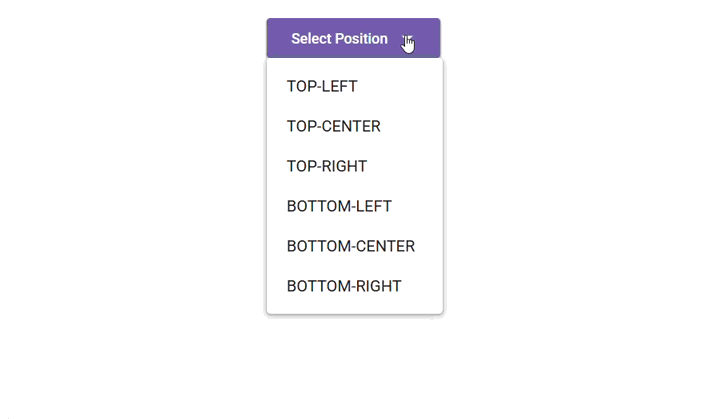
Task: Click the dropdown arrow beside Select Position
Action: pyautogui.click(x=407, y=39)
